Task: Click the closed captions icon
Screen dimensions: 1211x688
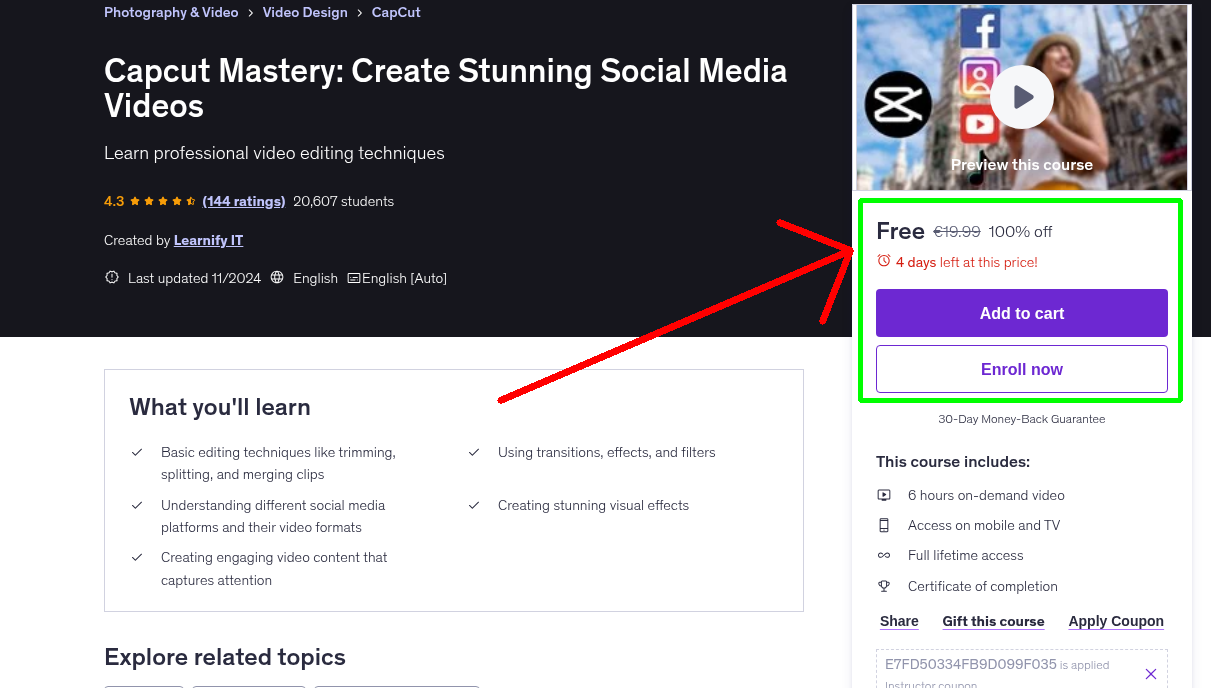Action: tap(354, 278)
